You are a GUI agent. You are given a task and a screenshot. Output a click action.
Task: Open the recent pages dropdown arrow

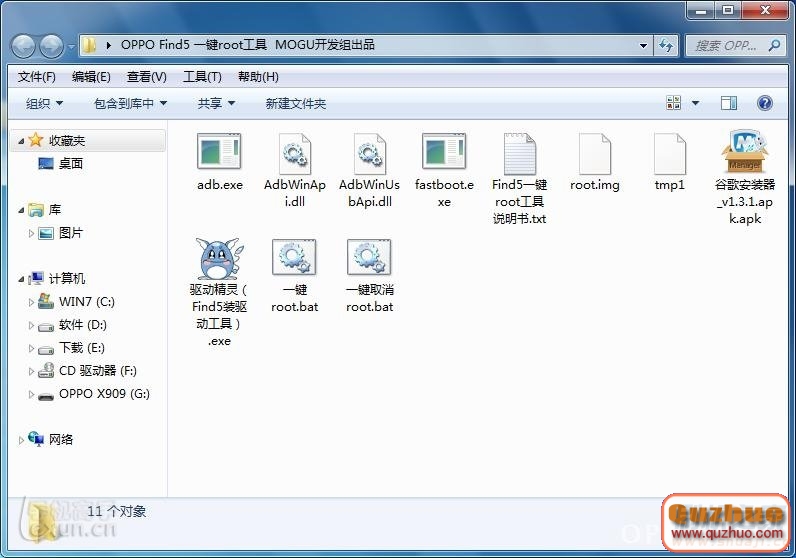point(71,47)
